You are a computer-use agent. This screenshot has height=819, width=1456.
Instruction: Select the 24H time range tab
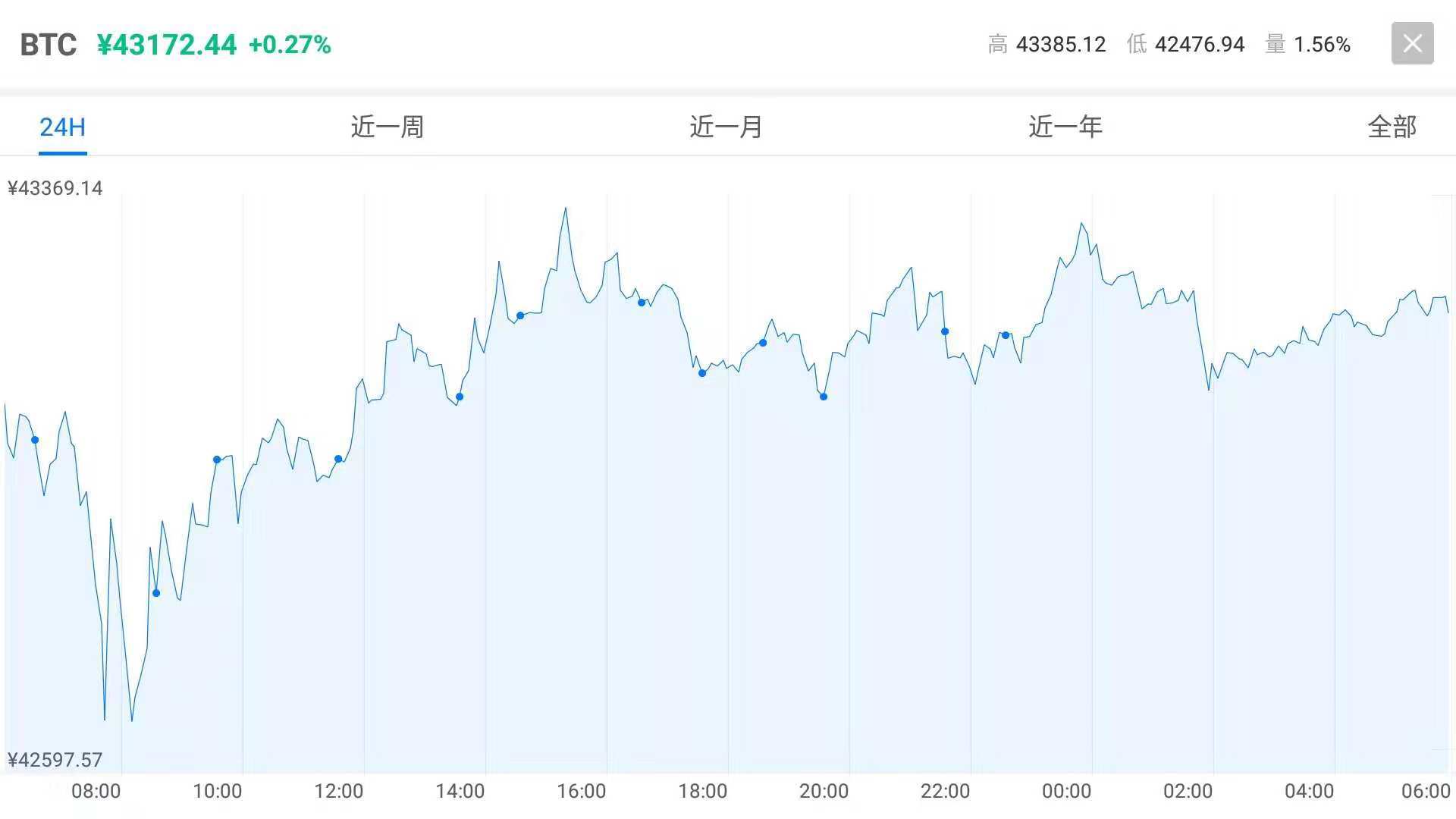click(62, 127)
